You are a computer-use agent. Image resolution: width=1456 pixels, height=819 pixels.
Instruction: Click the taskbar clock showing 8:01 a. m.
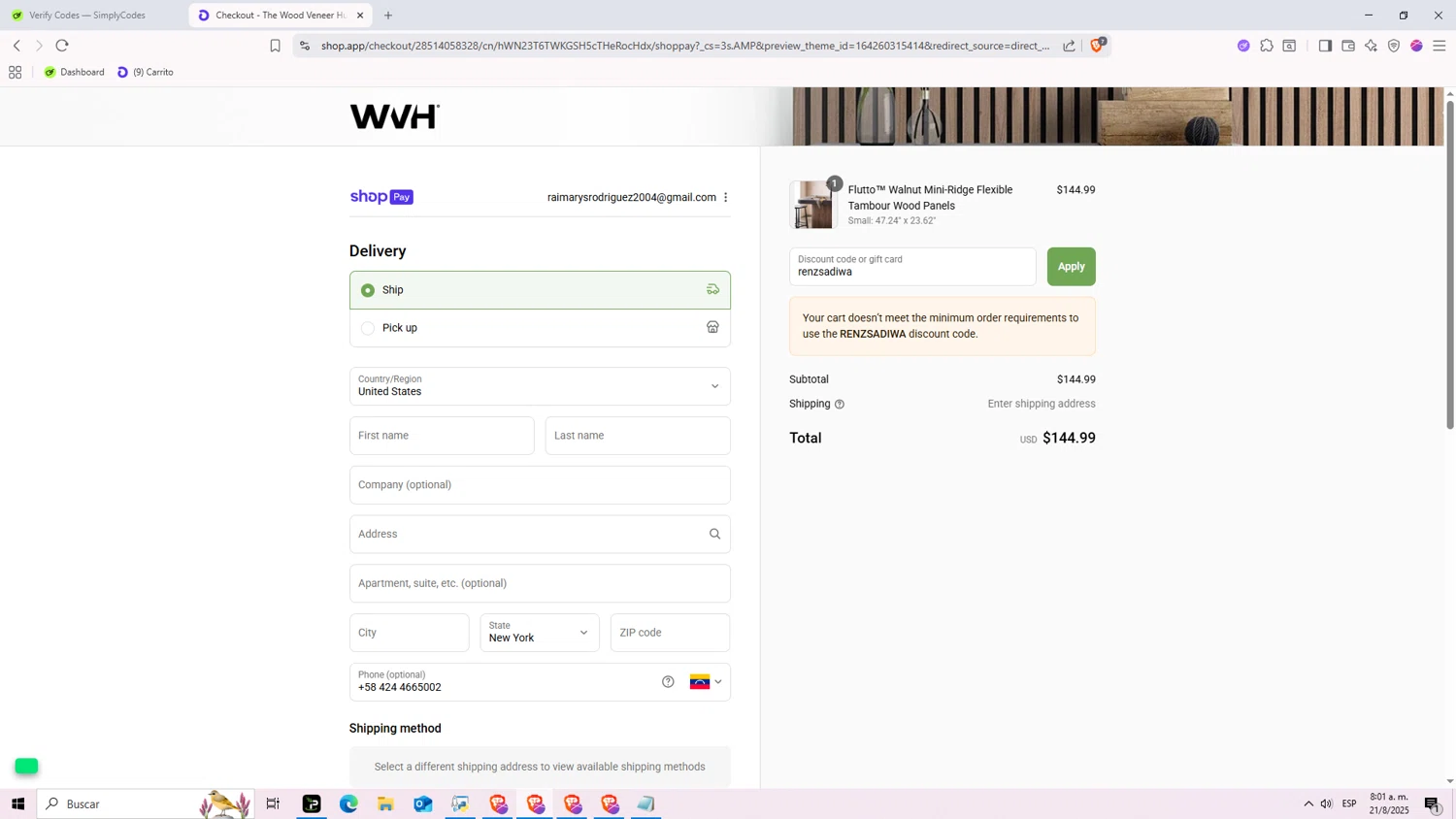pyautogui.click(x=1389, y=803)
